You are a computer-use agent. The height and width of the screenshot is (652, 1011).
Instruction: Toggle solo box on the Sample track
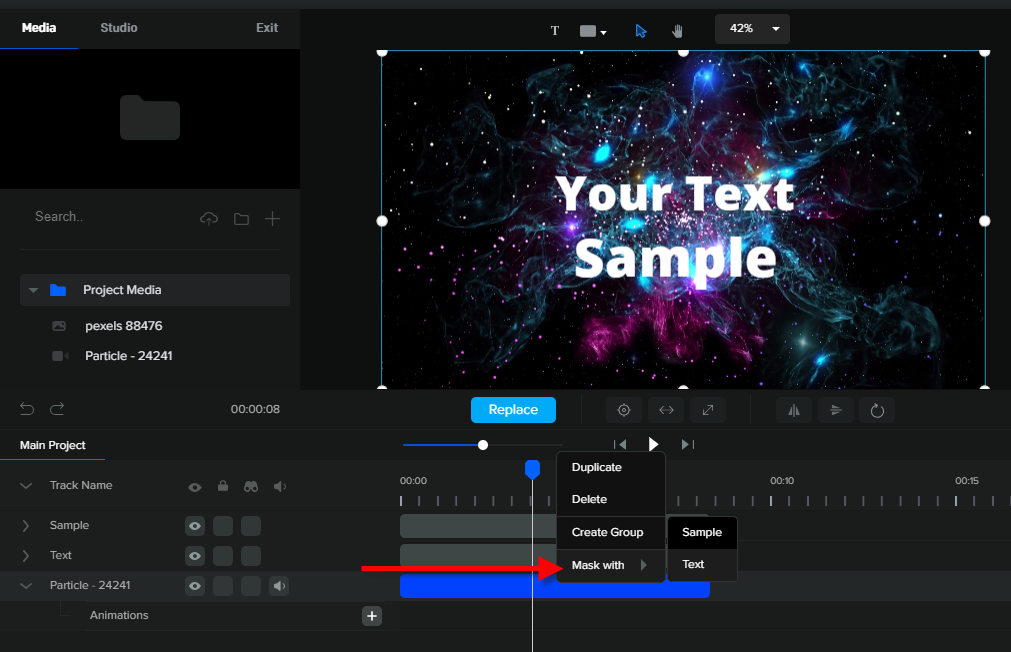251,526
